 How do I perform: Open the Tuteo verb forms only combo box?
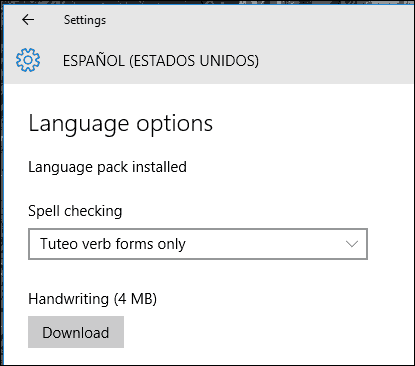click(x=198, y=244)
